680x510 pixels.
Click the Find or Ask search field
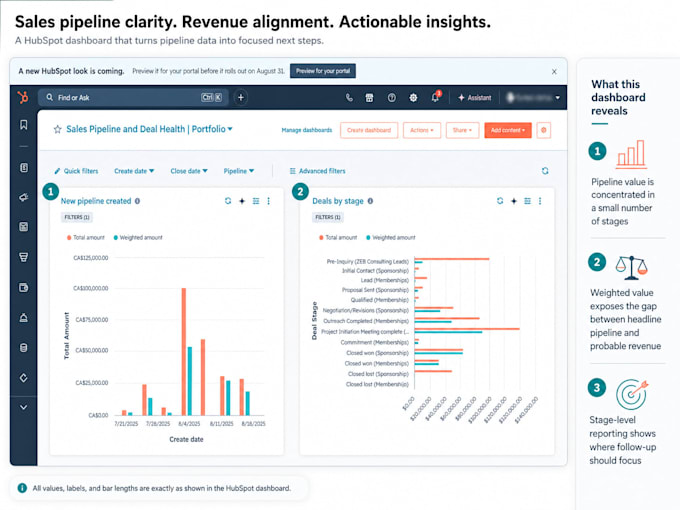[132, 98]
